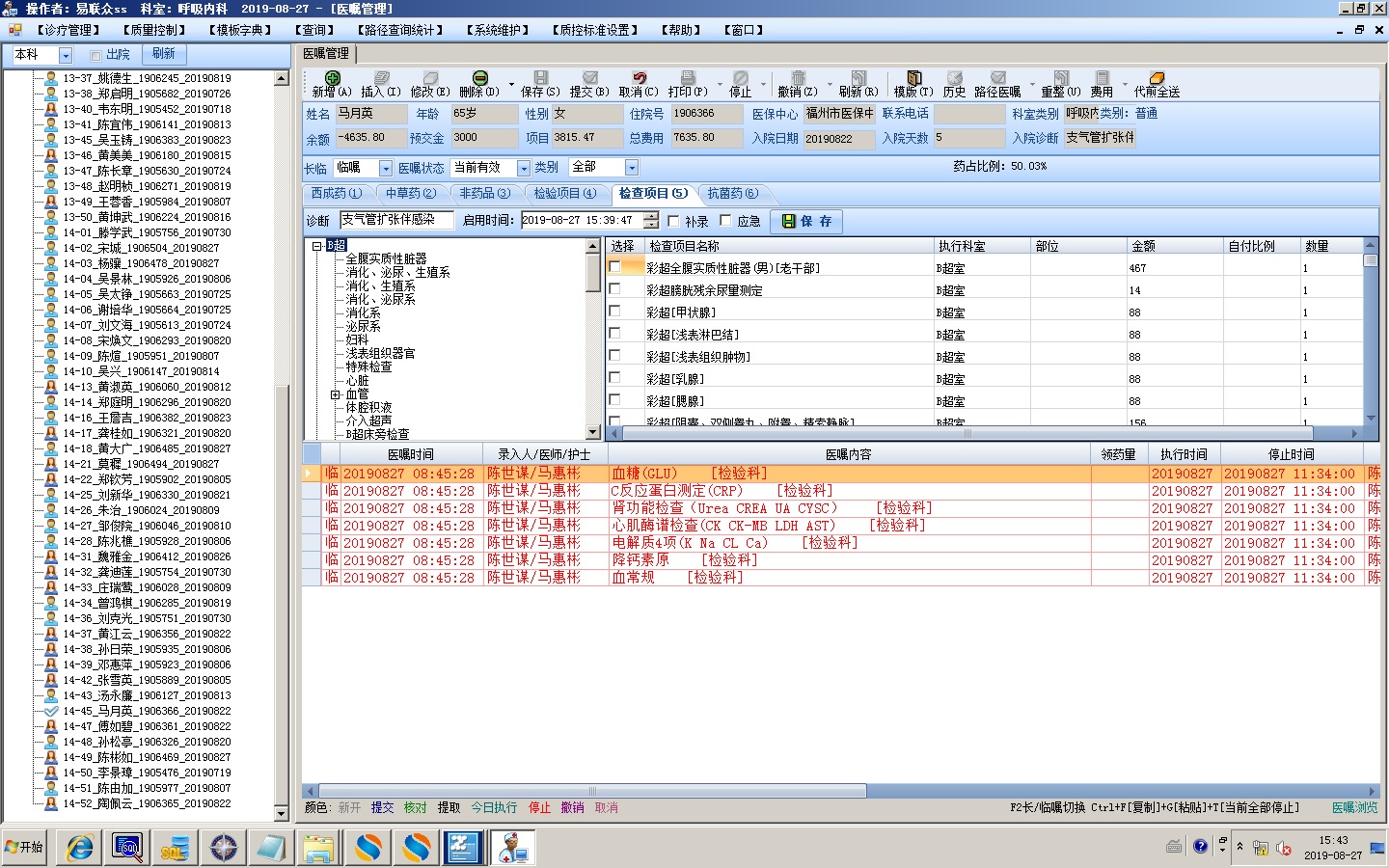
Task: Click the 医嘱浏览 link at bottom right
Action: click(x=1354, y=807)
